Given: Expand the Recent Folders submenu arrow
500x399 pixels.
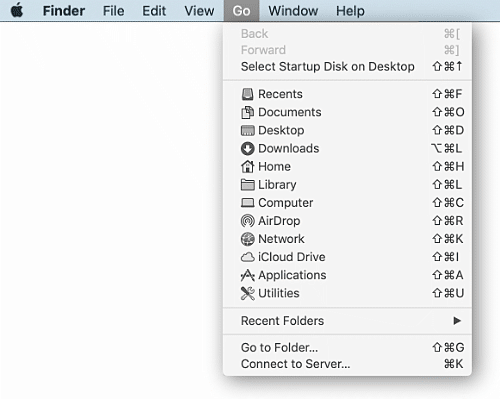Looking at the screenshot, I should click(457, 321).
